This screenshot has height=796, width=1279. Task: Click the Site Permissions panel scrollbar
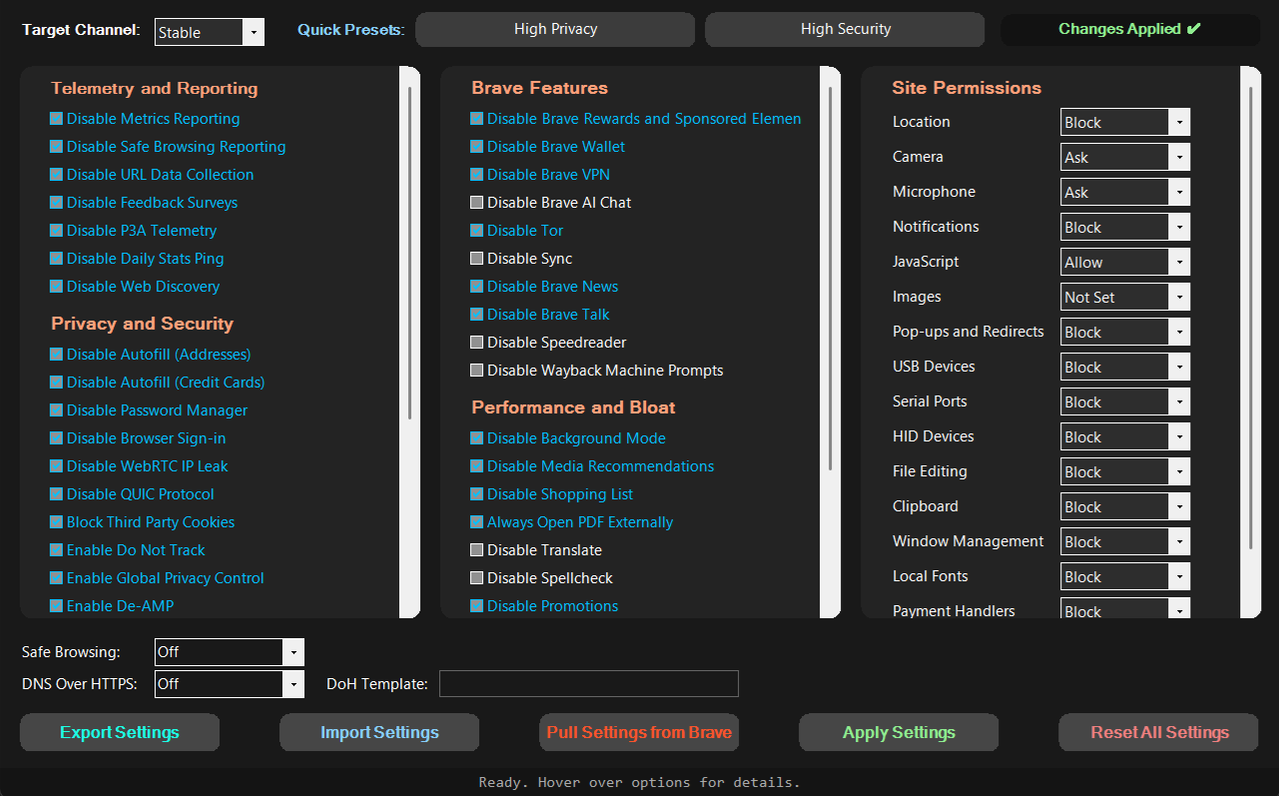point(1251,318)
